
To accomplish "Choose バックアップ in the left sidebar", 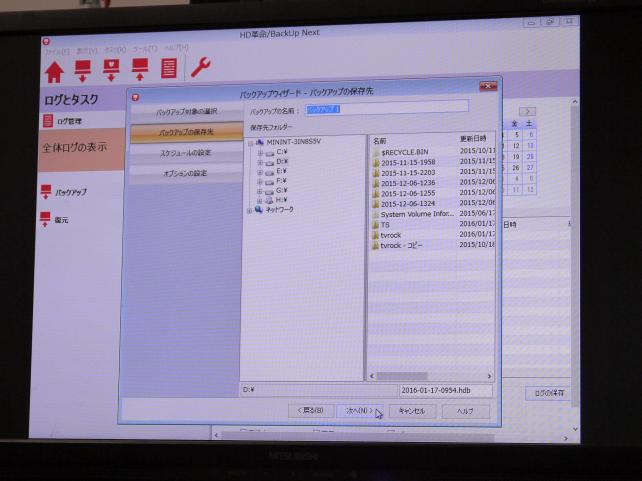I will click(63, 192).
